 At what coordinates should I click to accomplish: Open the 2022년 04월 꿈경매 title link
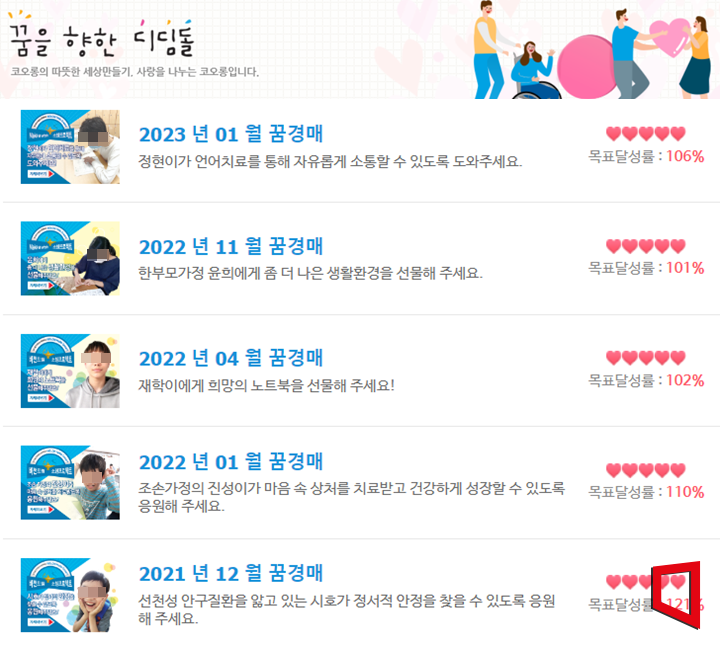coord(231,358)
